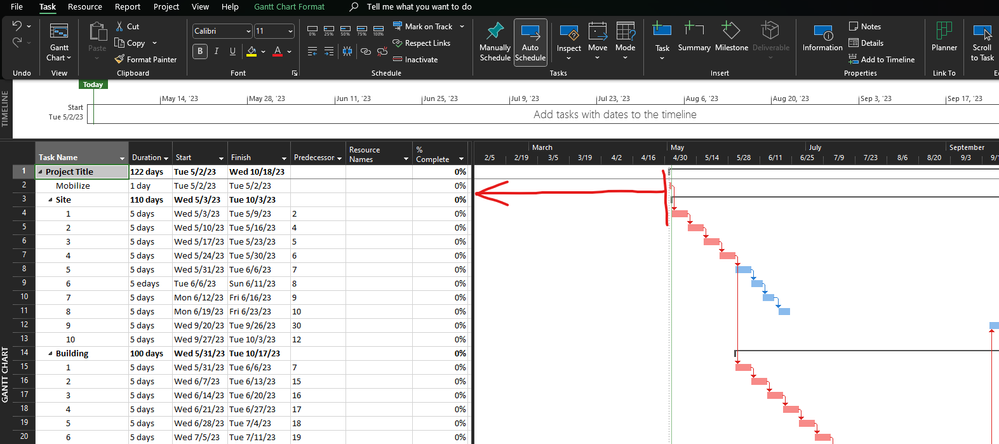Open the Planner link
The image size is (999, 444).
coord(944,37)
